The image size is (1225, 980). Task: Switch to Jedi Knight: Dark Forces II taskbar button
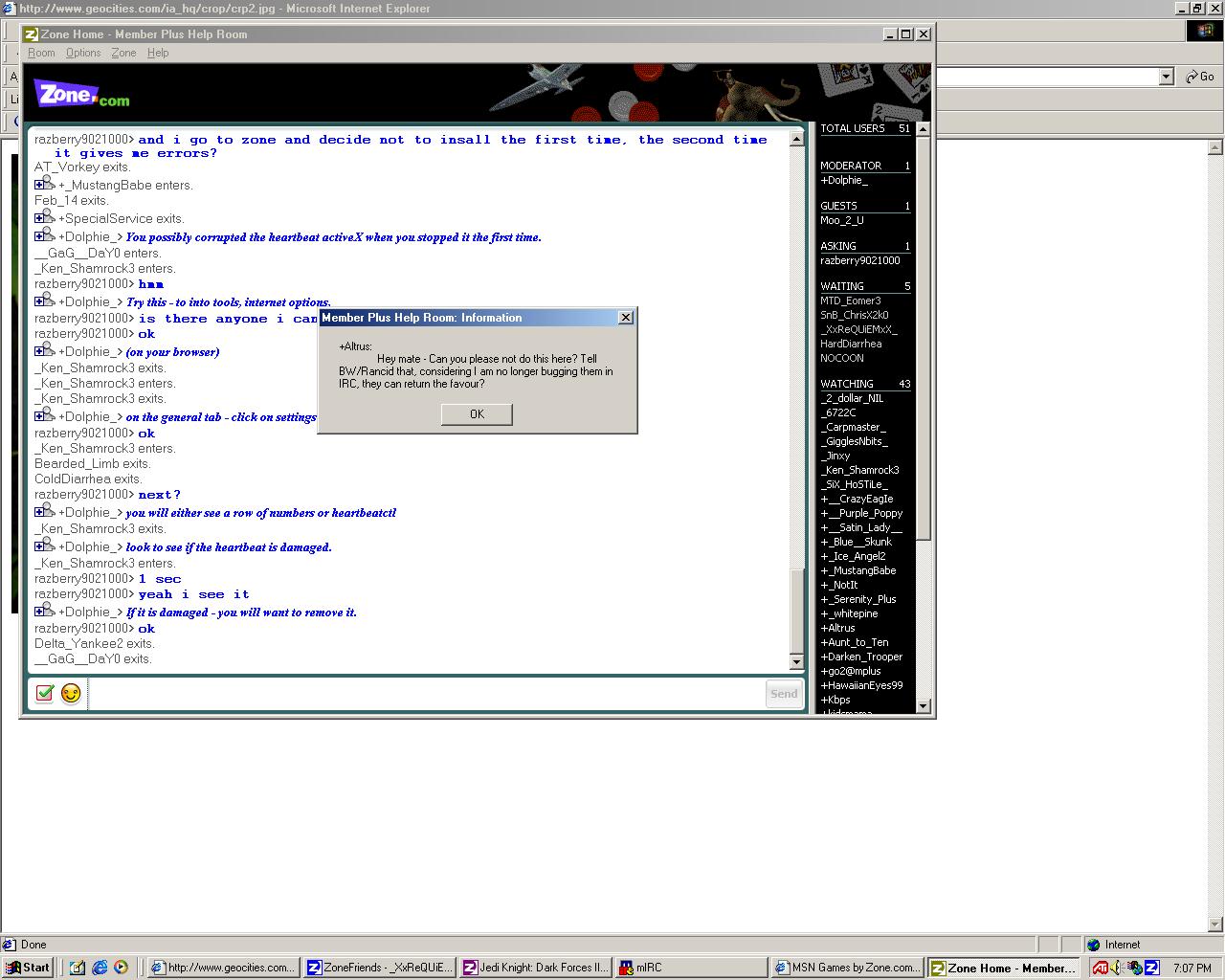tap(535, 968)
